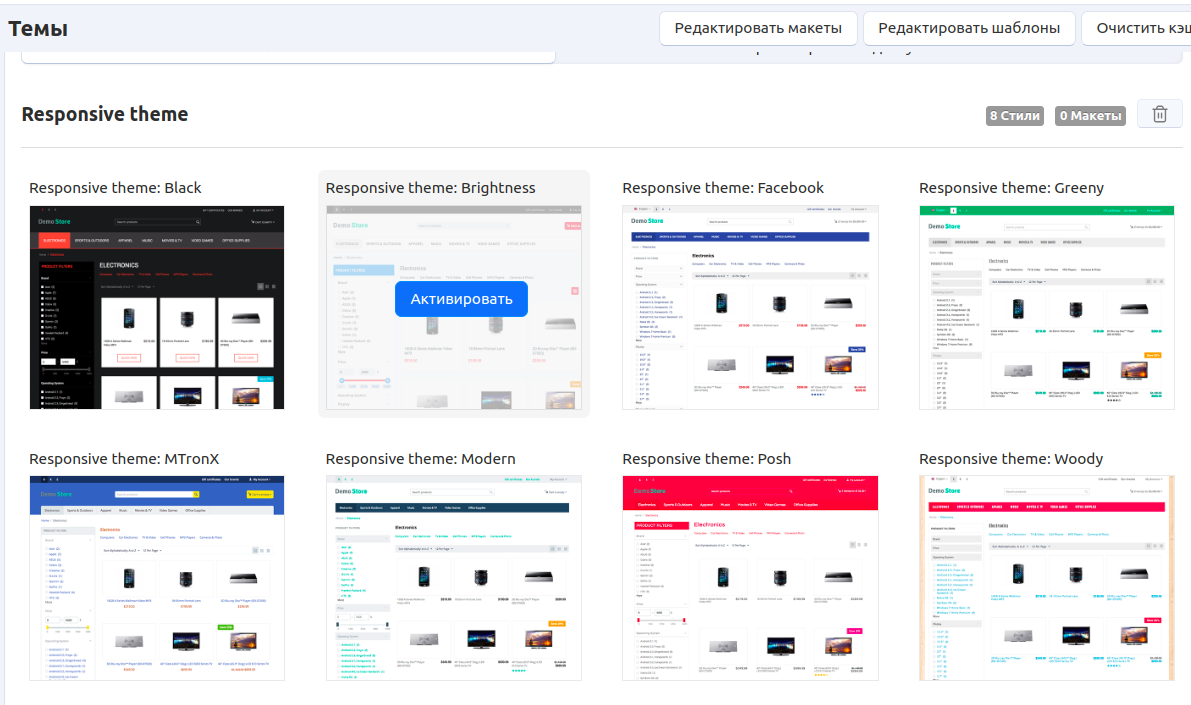Click the trash icon for Responsive theme

pos(1159,114)
